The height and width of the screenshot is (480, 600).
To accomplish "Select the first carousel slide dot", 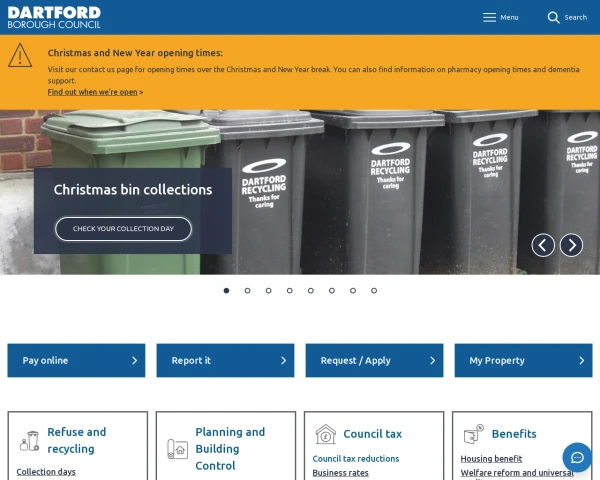I will coord(226,290).
